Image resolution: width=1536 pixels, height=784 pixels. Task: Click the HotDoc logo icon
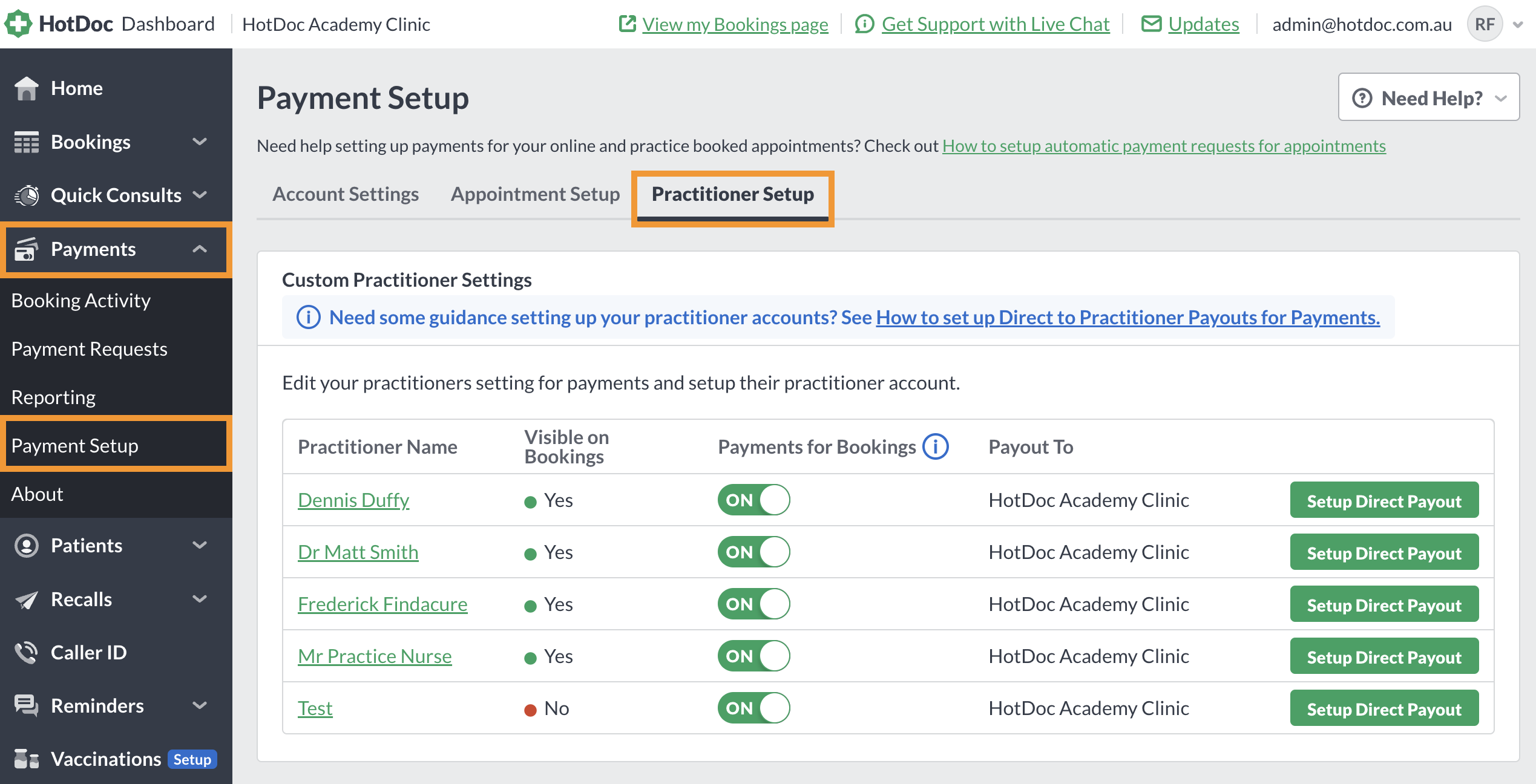point(18,24)
